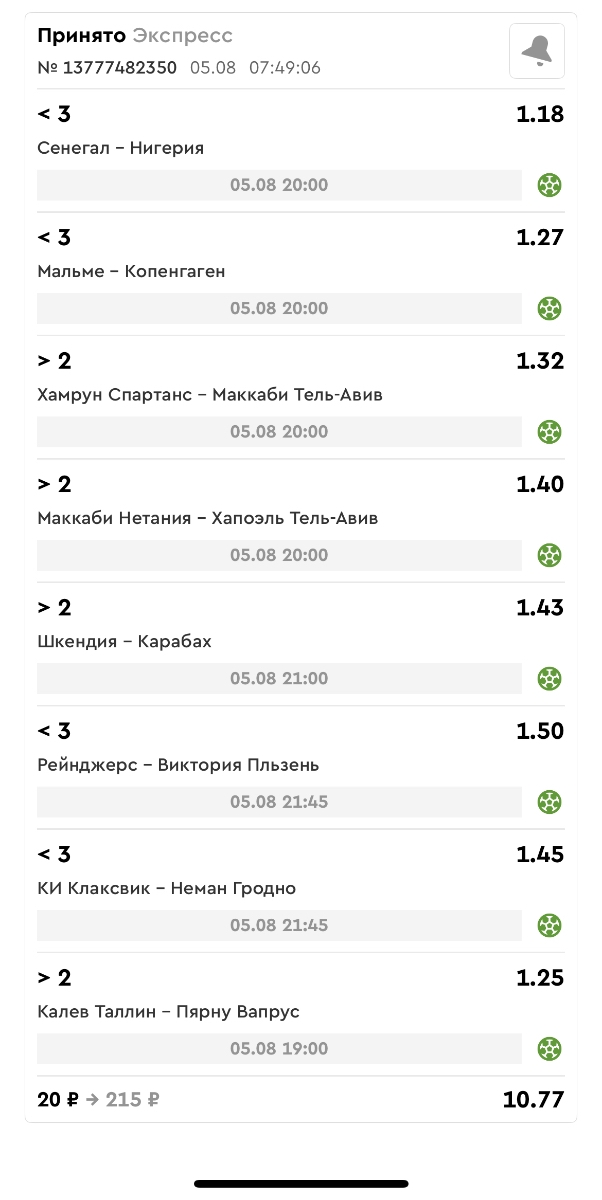This screenshot has width=602, height=1200.
Task: Tap the 05.08 19:00 time bar
Action: tap(279, 1049)
